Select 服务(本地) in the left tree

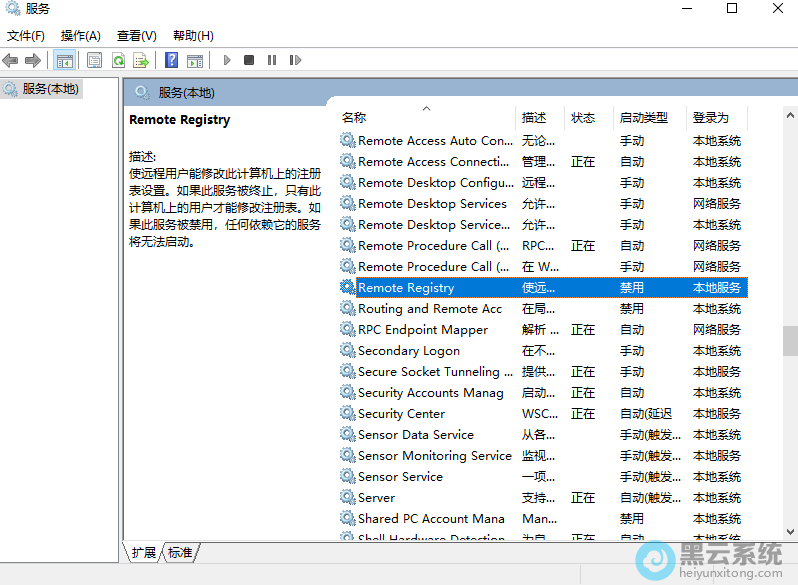point(50,88)
